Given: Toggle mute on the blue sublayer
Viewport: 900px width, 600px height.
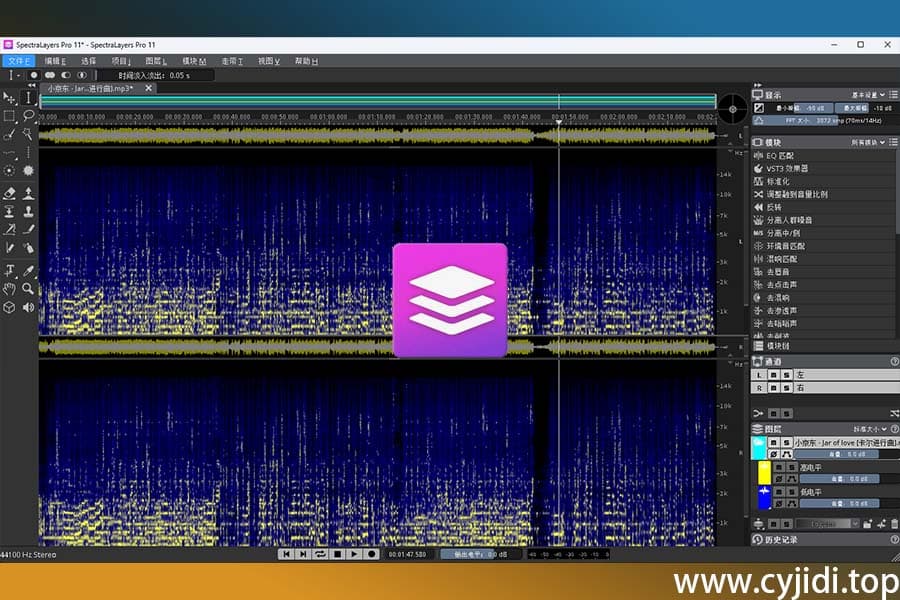Looking at the screenshot, I should click(779, 492).
